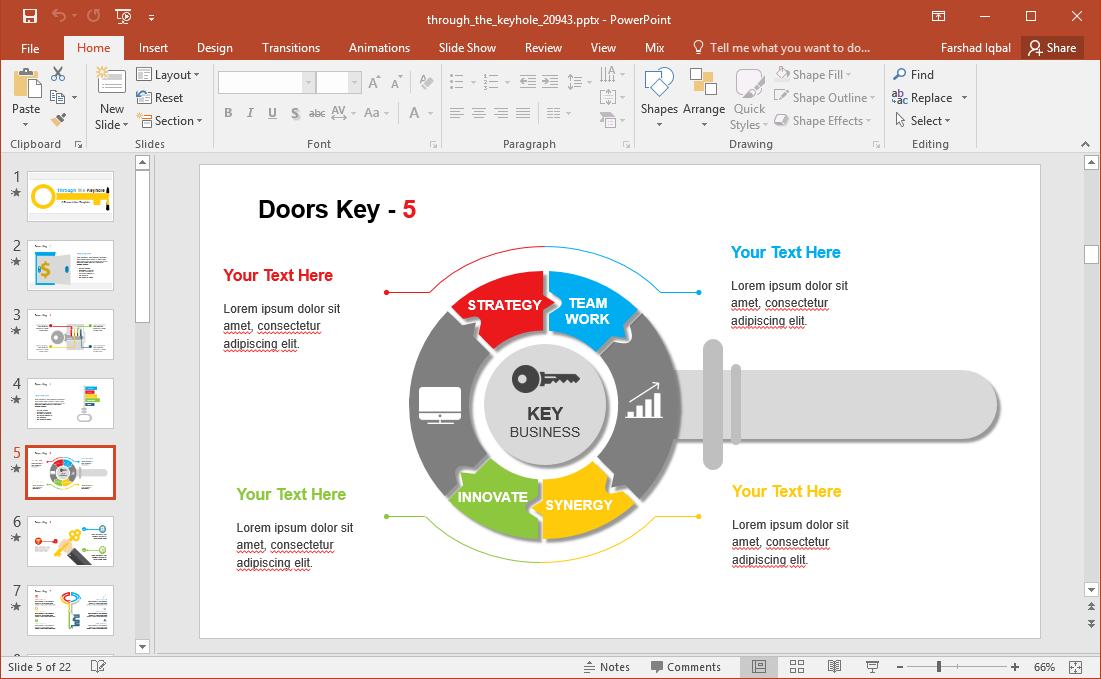This screenshot has height=679, width=1101.
Task: Toggle the Comments pane
Action: tap(685, 667)
